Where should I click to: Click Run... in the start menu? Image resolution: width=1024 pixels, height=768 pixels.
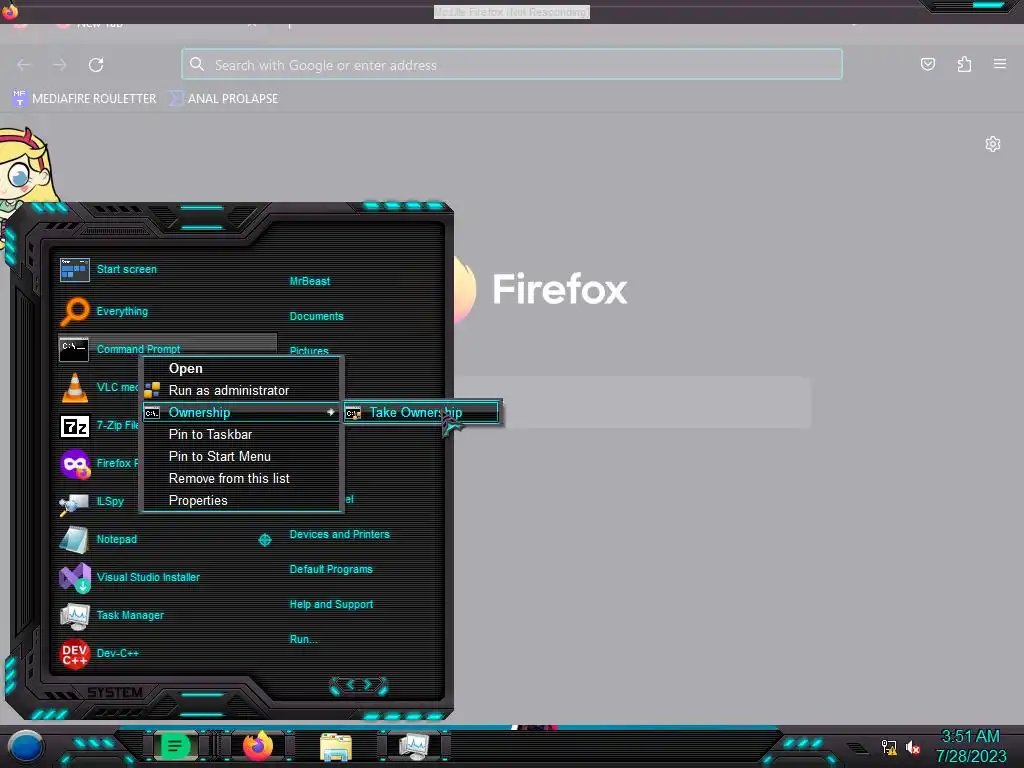point(303,639)
